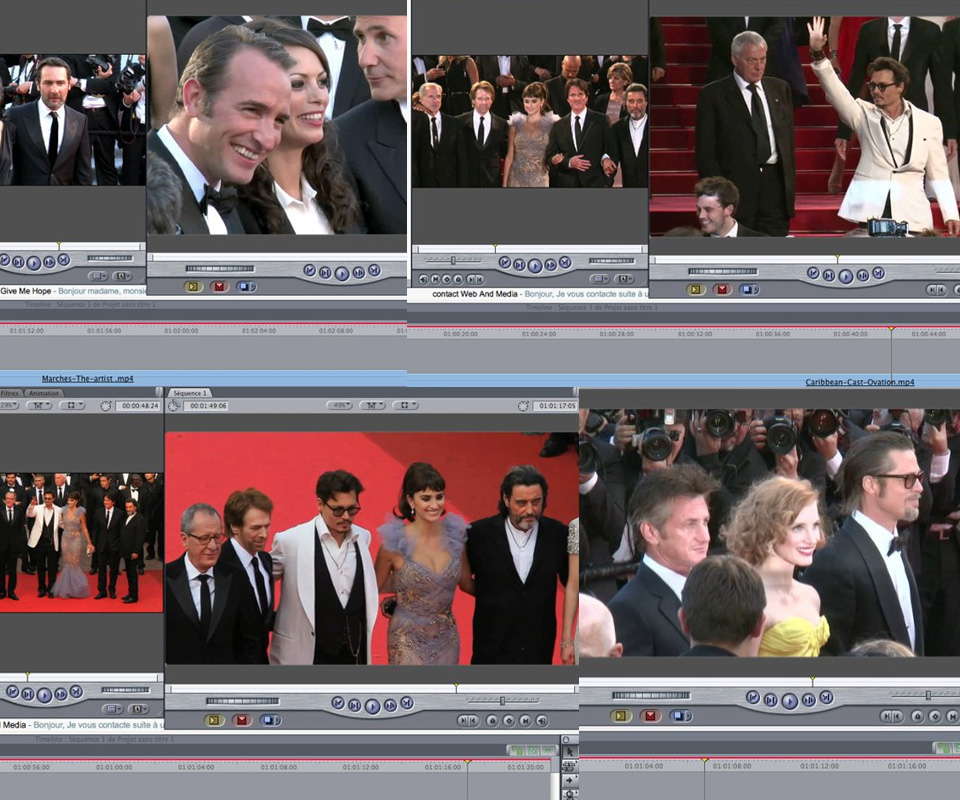Select the Séquence 1 tab
Viewport: 960px width, 800px height.
(190, 393)
